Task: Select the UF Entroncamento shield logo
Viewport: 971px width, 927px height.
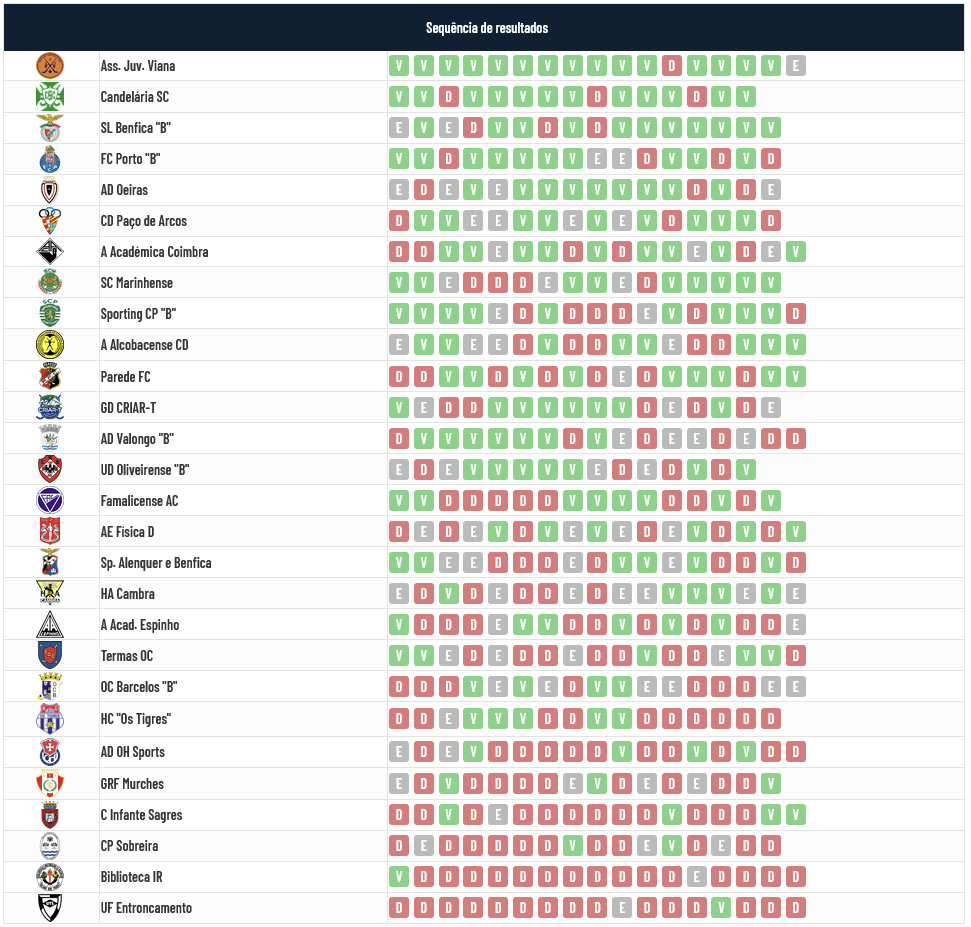Action: [50, 908]
